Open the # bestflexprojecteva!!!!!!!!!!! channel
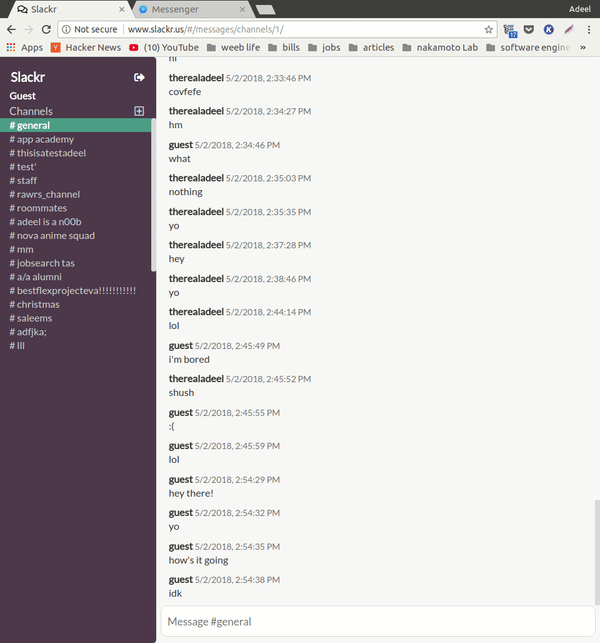Screen dimensions: 600x643 click(x=75, y=291)
